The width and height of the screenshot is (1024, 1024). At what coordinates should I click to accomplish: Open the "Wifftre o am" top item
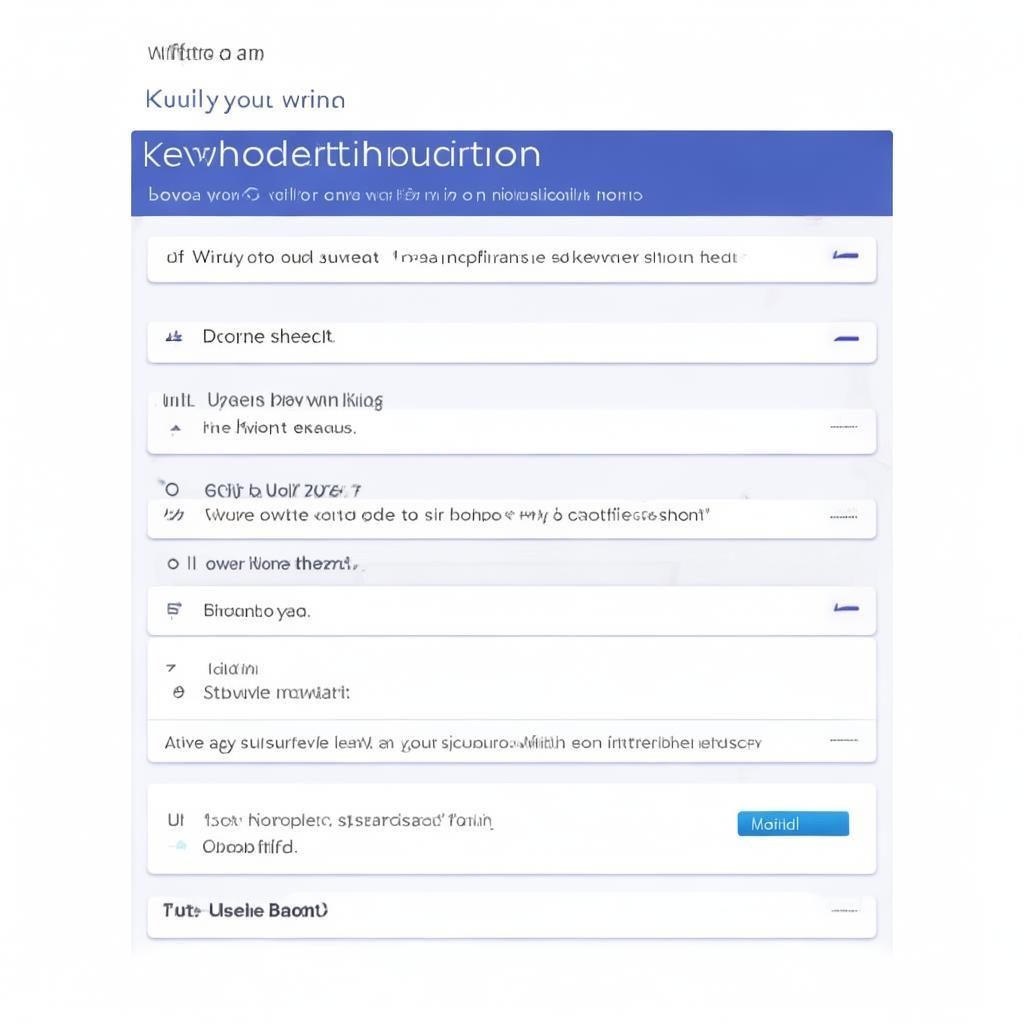[206, 53]
